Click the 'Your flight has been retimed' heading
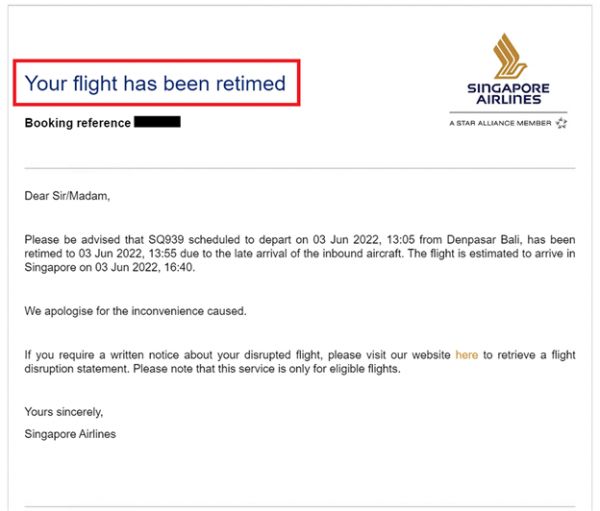This screenshot has width=600, height=511. (155, 83)
